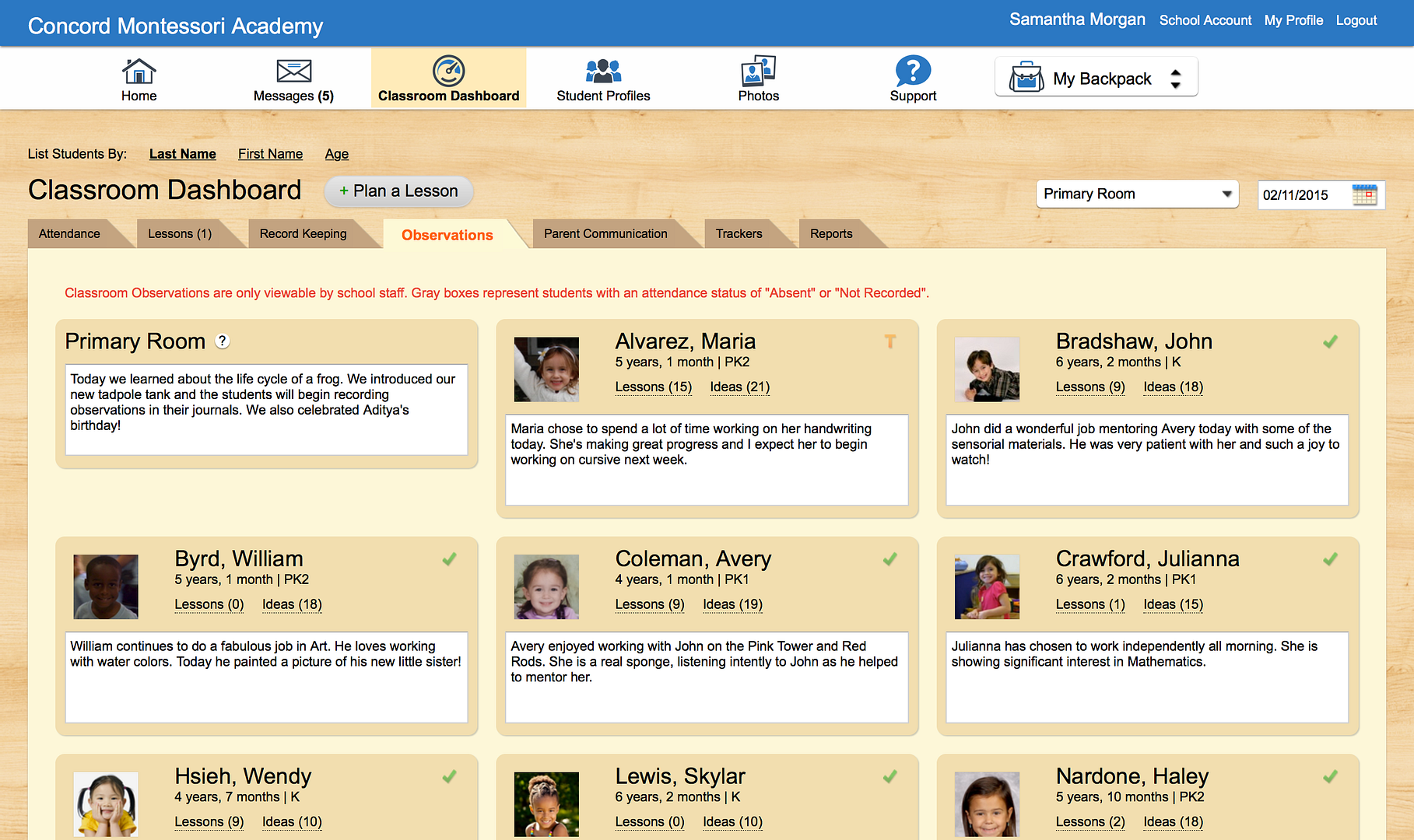1414x840 pixels.
Task: Click the Primary Room help question icon
Action: point(223,341)
